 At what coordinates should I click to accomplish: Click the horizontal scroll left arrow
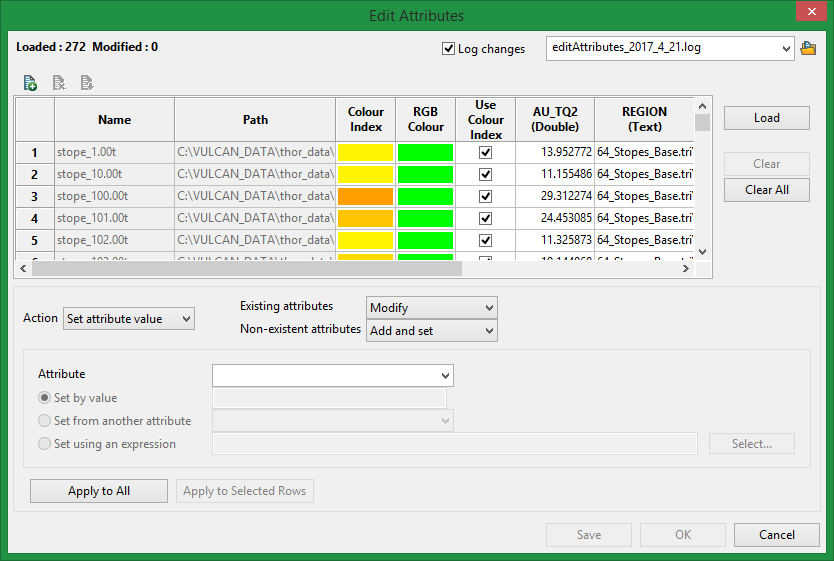(x=23, y=269)
